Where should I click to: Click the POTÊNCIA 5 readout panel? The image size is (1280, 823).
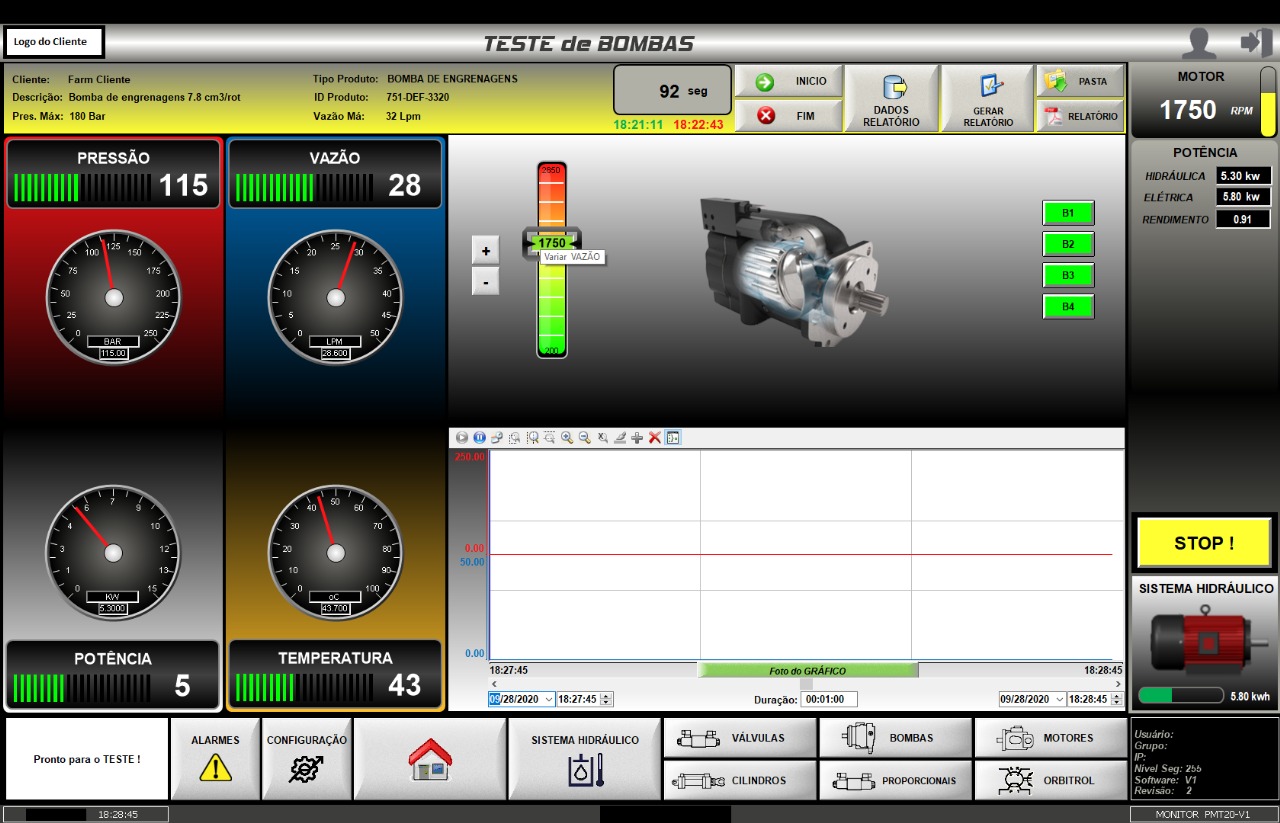coord(112,675)
